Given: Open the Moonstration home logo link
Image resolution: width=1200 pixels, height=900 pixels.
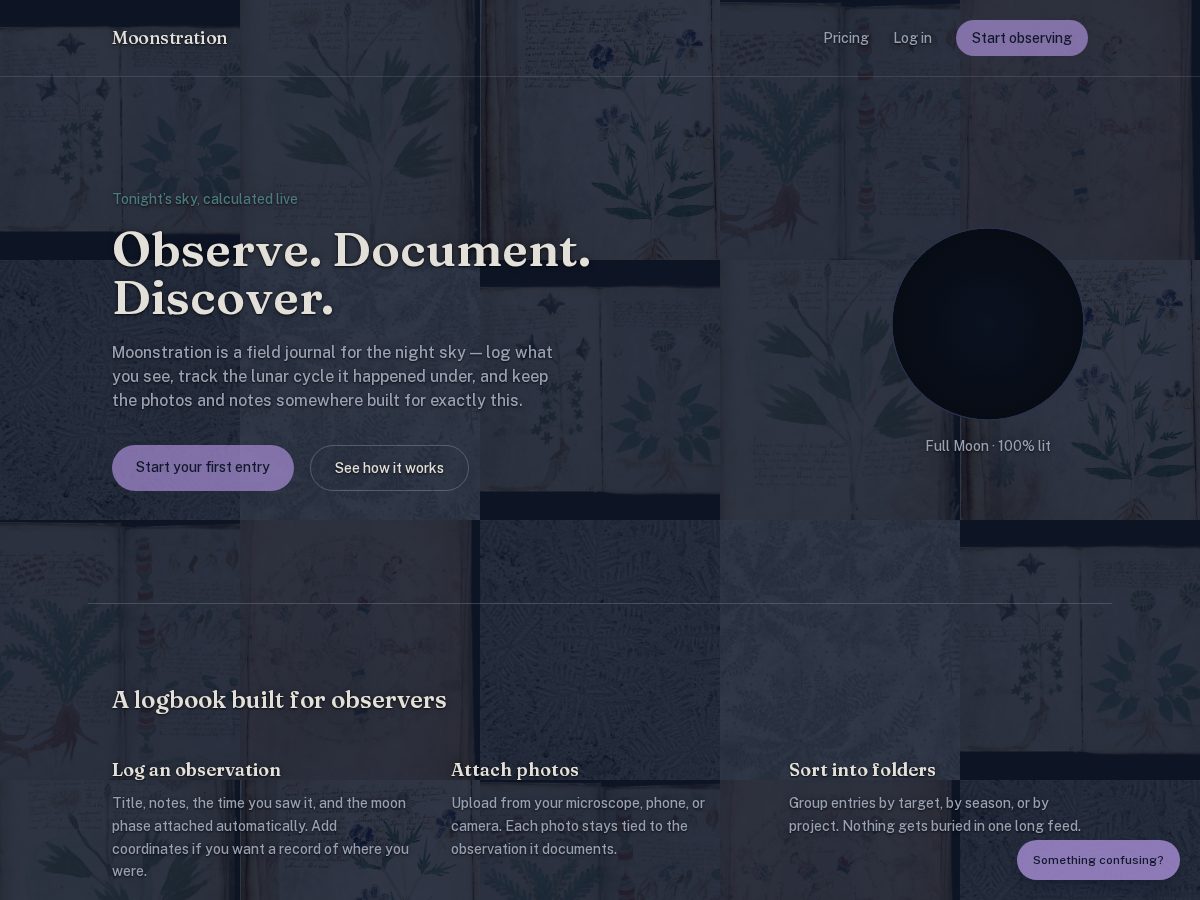Looking at the screenshot, I should click(x=170, y=38).
